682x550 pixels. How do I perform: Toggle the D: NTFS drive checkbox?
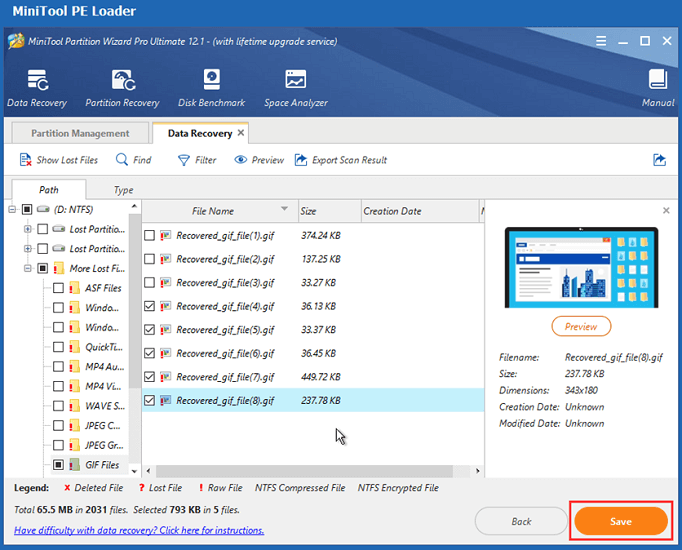click(x=27, y=209)
